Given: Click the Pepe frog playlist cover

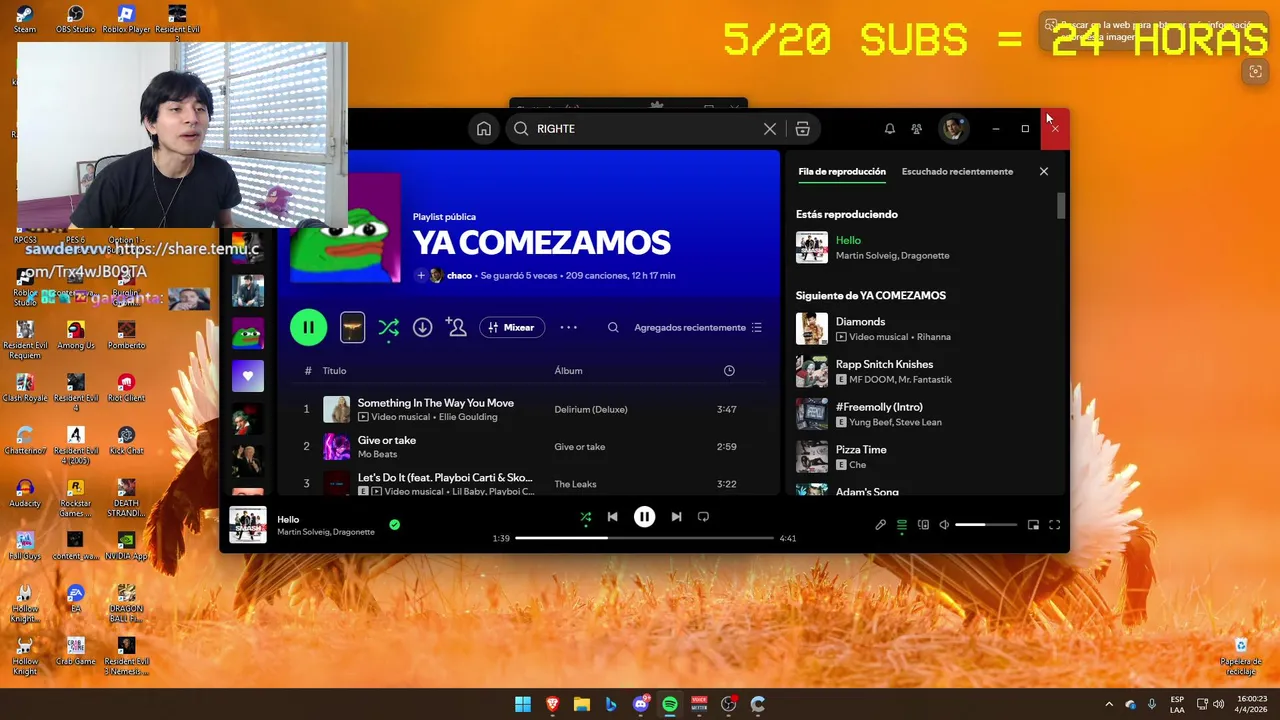Looking at the screenshot, I should coord(345,228).
